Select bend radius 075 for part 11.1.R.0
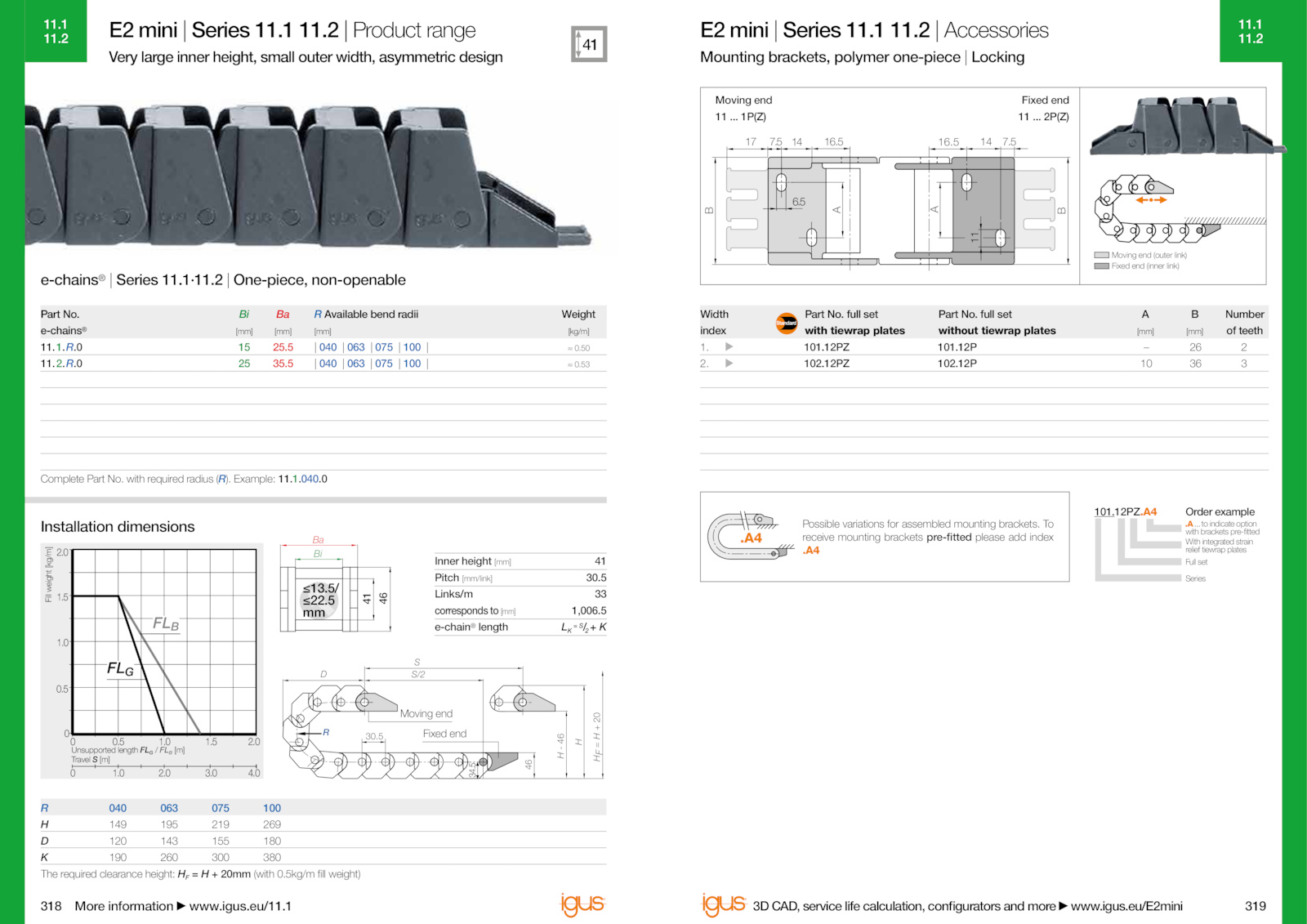Viewport: 1307px width, 924px height. [384, 347]
